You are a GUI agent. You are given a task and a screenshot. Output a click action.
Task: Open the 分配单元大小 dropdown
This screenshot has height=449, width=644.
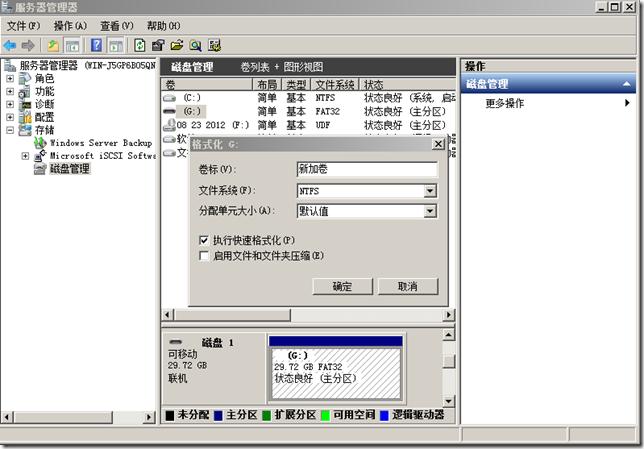point(430,211)
